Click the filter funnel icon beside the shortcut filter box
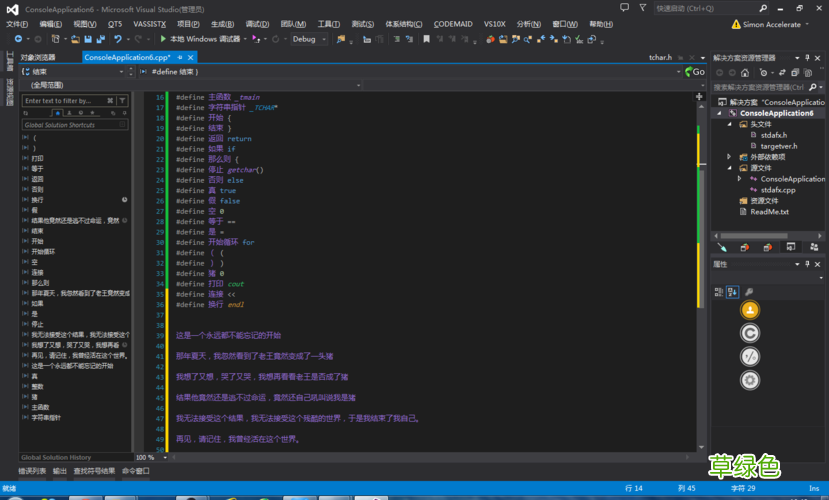 point(122,101)
